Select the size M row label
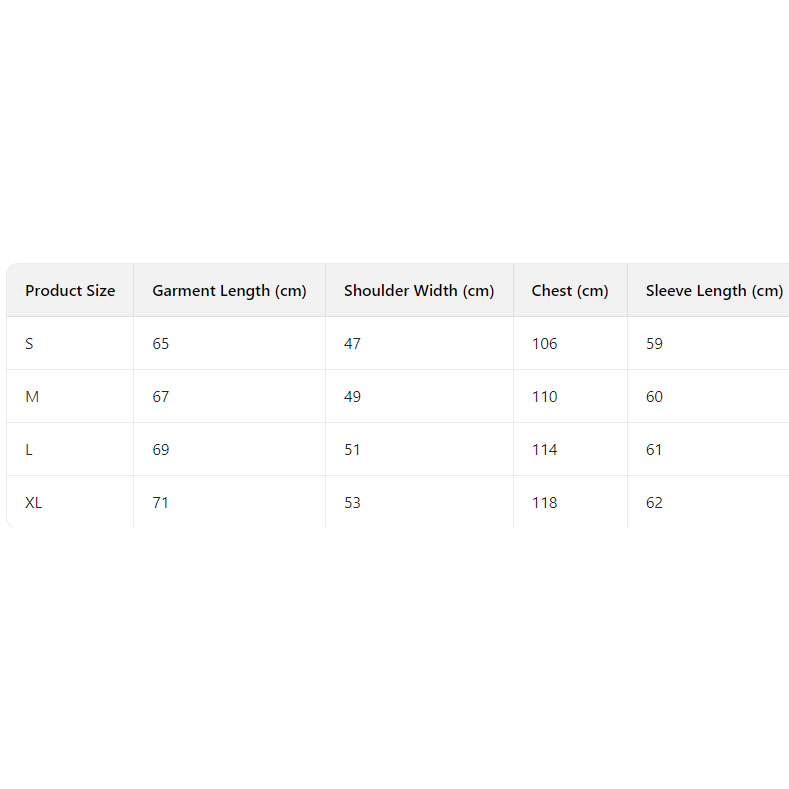 pos(32,397)
